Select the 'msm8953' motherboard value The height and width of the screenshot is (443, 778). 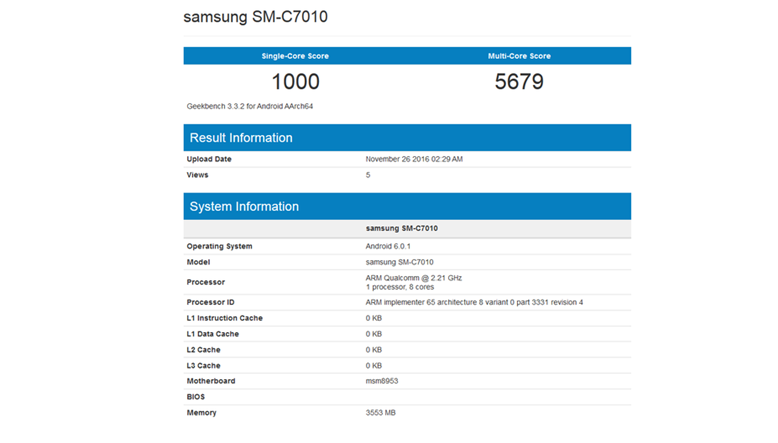pyautogui.click(x=382, y=381)
